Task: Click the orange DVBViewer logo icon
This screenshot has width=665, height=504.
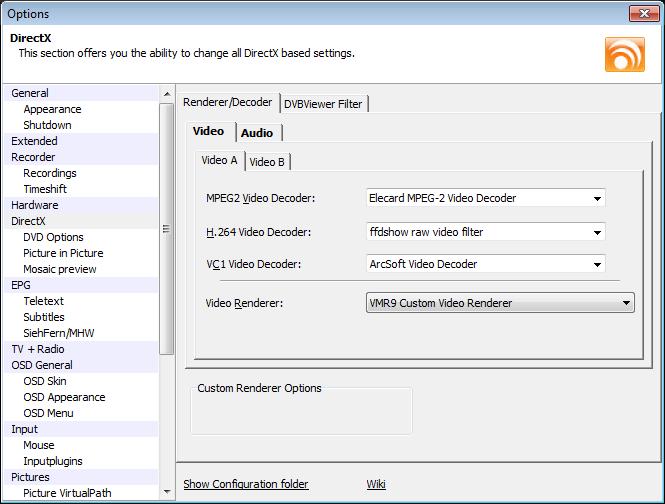Action: click(x=624, y=53)
